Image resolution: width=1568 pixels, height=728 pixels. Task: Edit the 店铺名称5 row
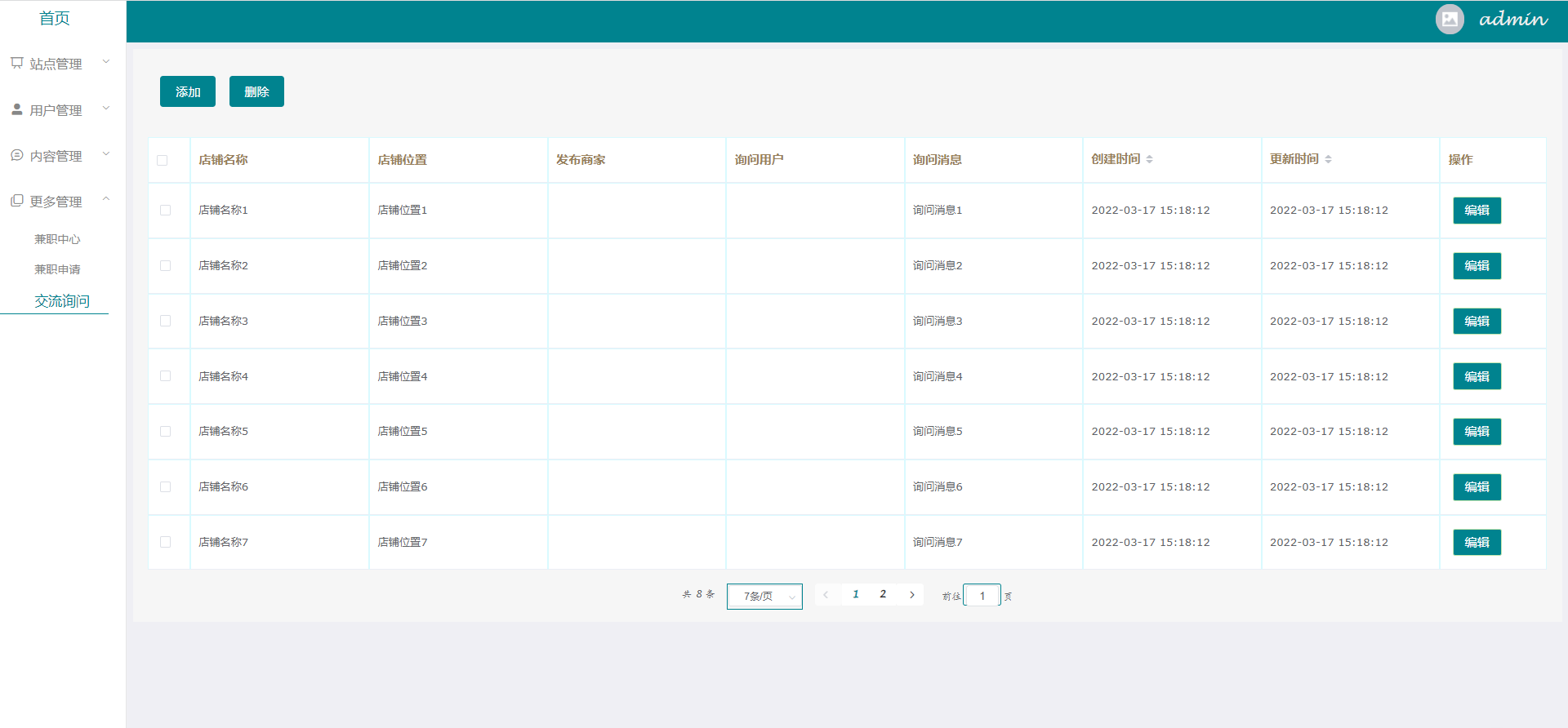[1477, 432]
